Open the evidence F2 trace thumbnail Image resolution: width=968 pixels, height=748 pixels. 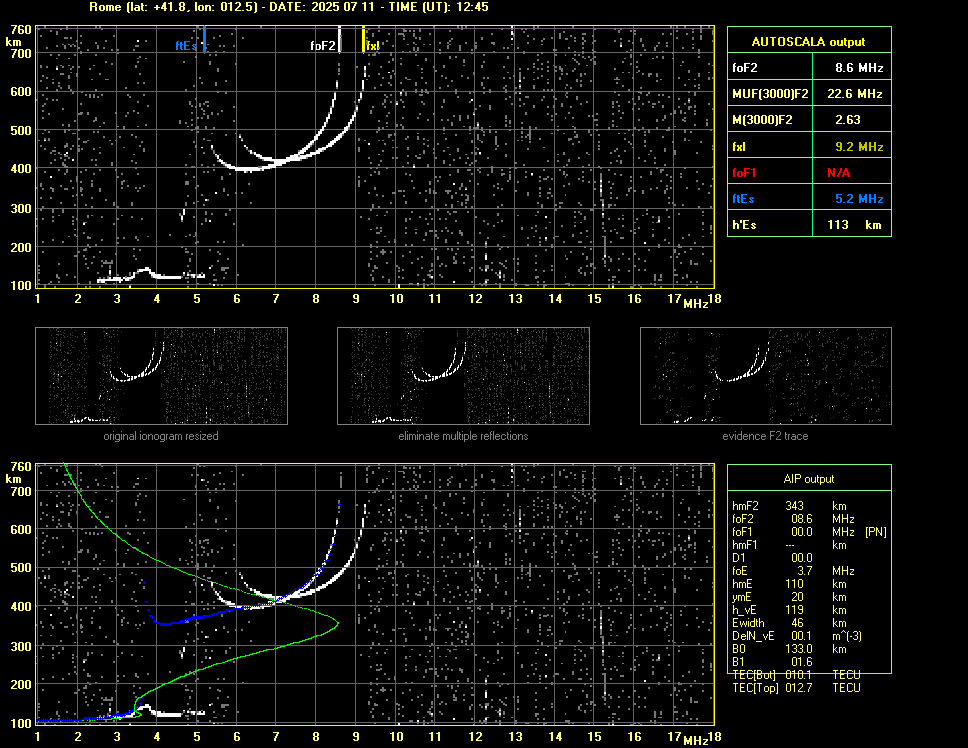coord(766,376)
